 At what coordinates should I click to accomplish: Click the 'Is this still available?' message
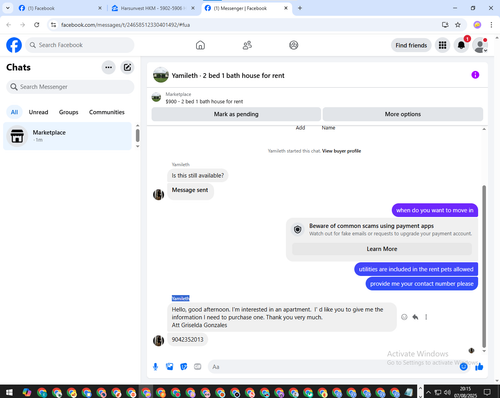(x=198, y=175)
